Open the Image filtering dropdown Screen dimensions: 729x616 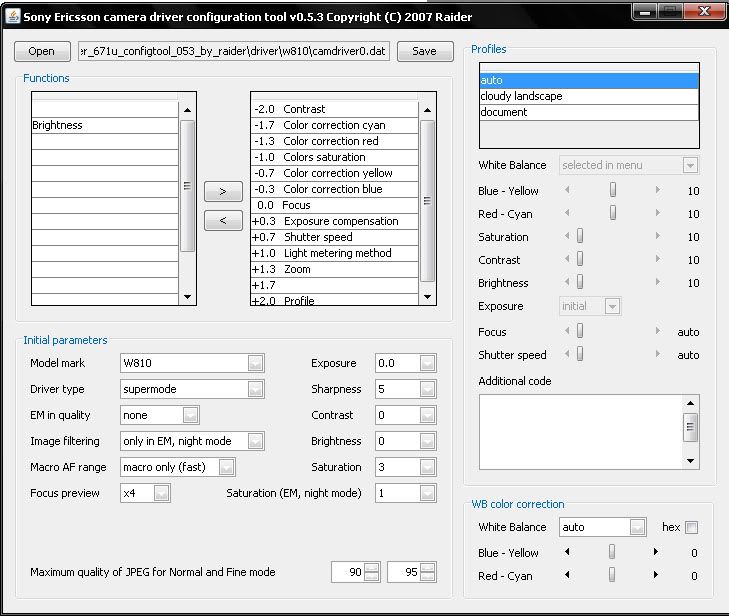click(255, 441)
